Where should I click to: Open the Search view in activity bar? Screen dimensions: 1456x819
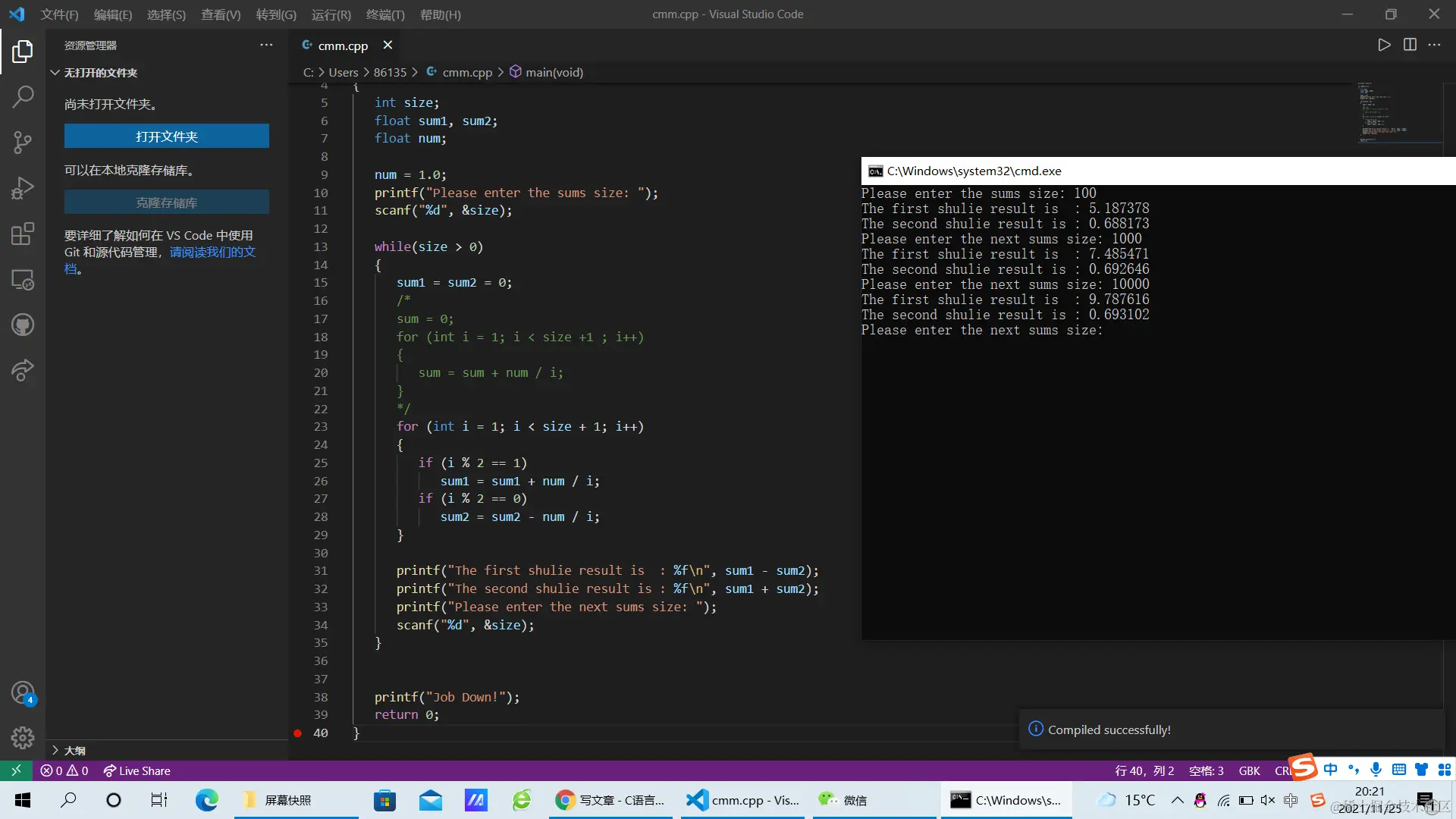23,96
